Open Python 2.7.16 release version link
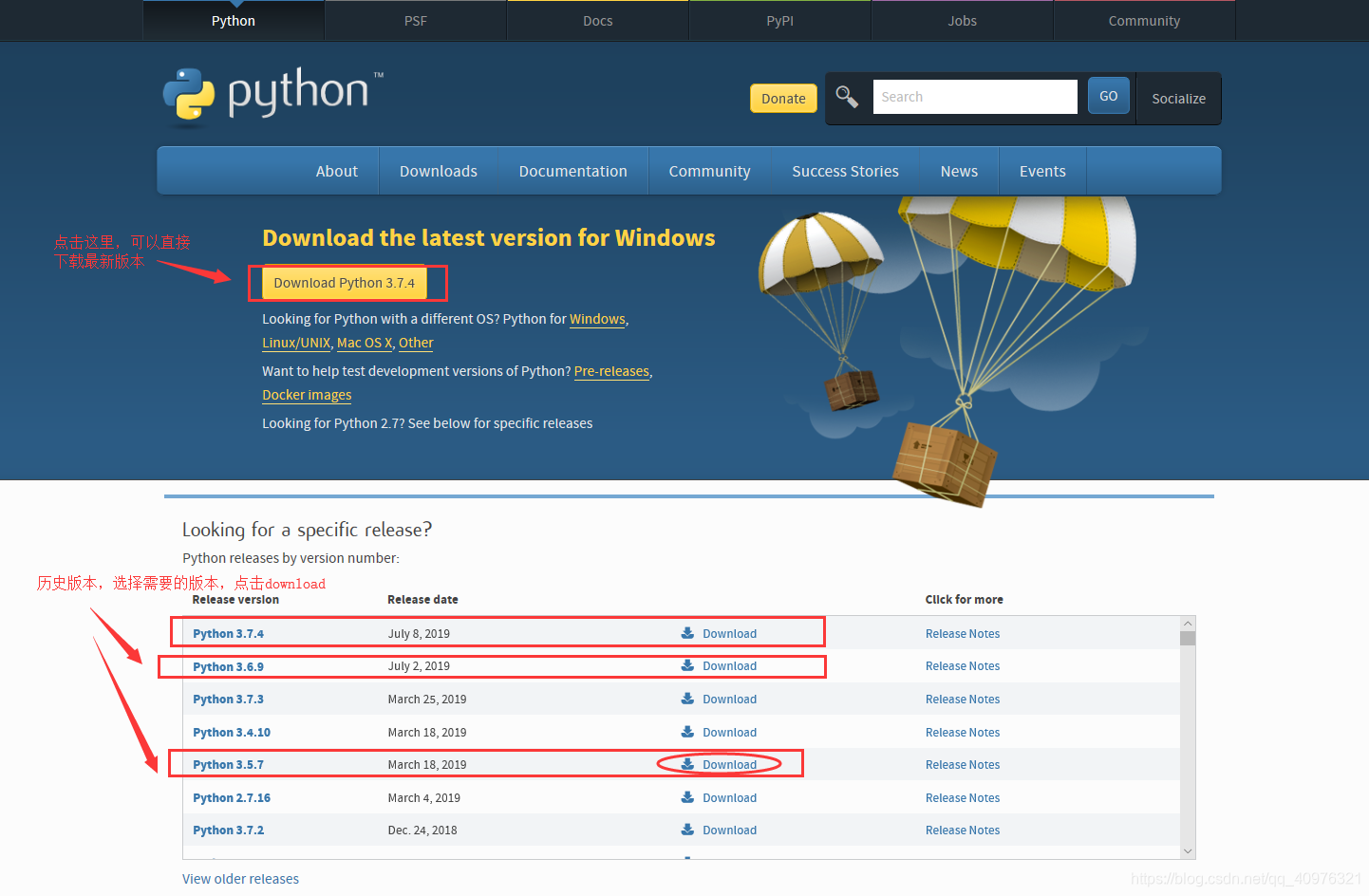 pos(232,798)
